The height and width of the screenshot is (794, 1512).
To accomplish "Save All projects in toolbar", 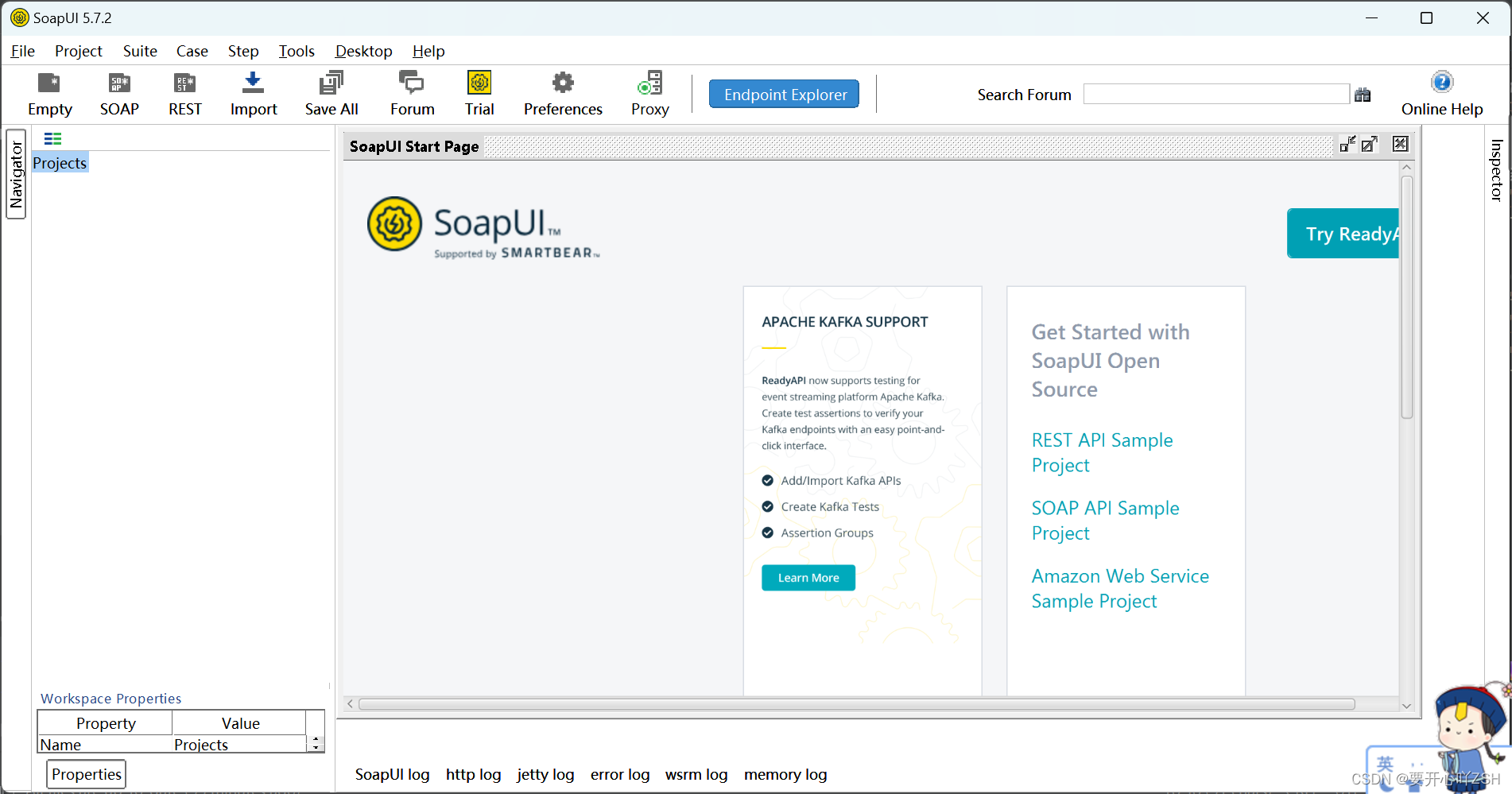I will (331, 94).
